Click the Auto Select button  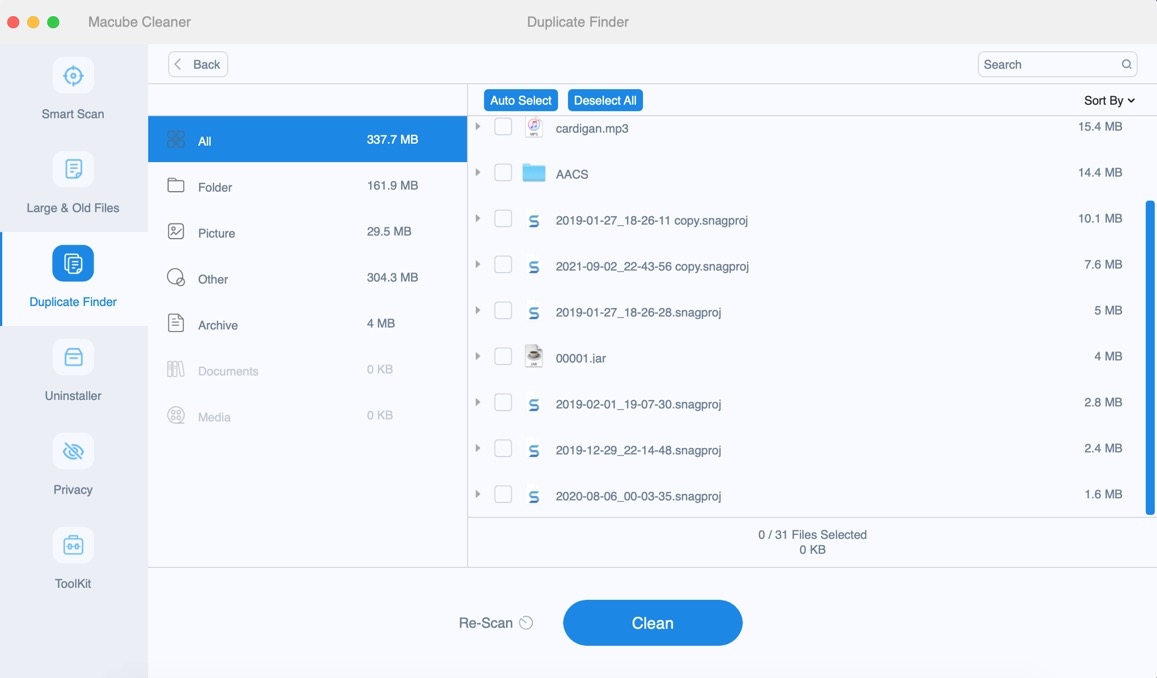(521, 100)
